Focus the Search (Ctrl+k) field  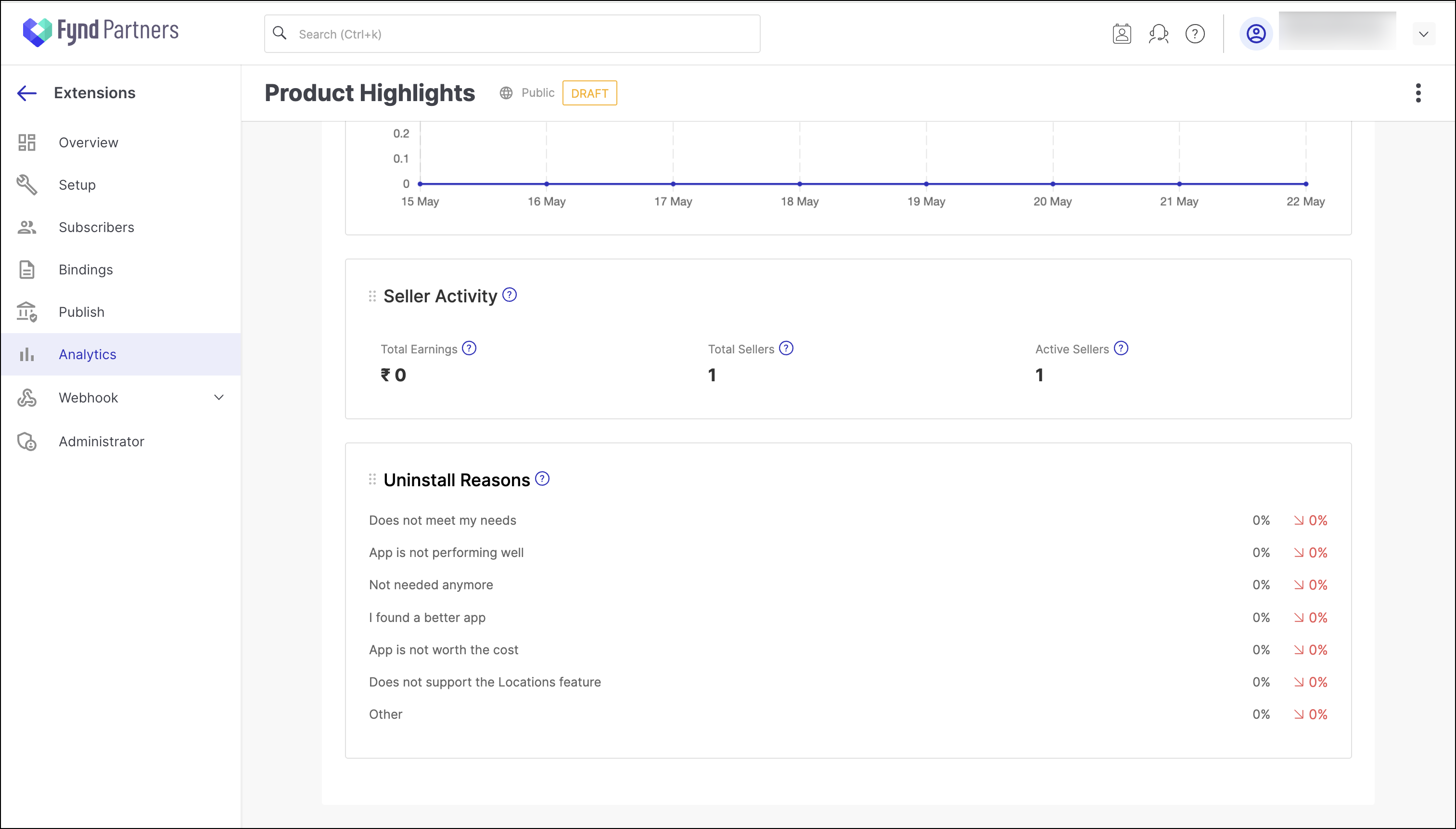512,34
